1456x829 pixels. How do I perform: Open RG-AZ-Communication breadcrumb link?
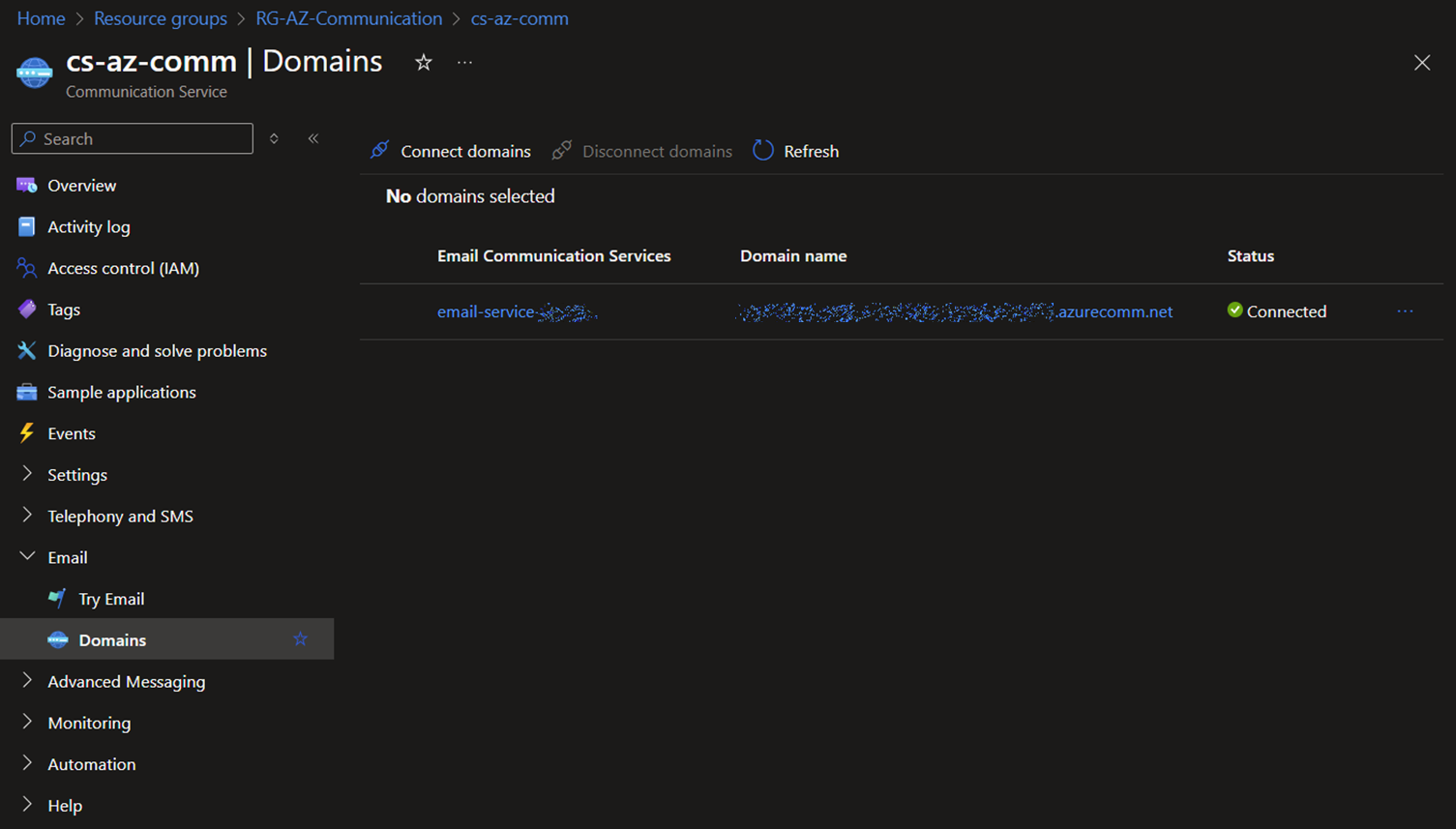click(348, 18)
